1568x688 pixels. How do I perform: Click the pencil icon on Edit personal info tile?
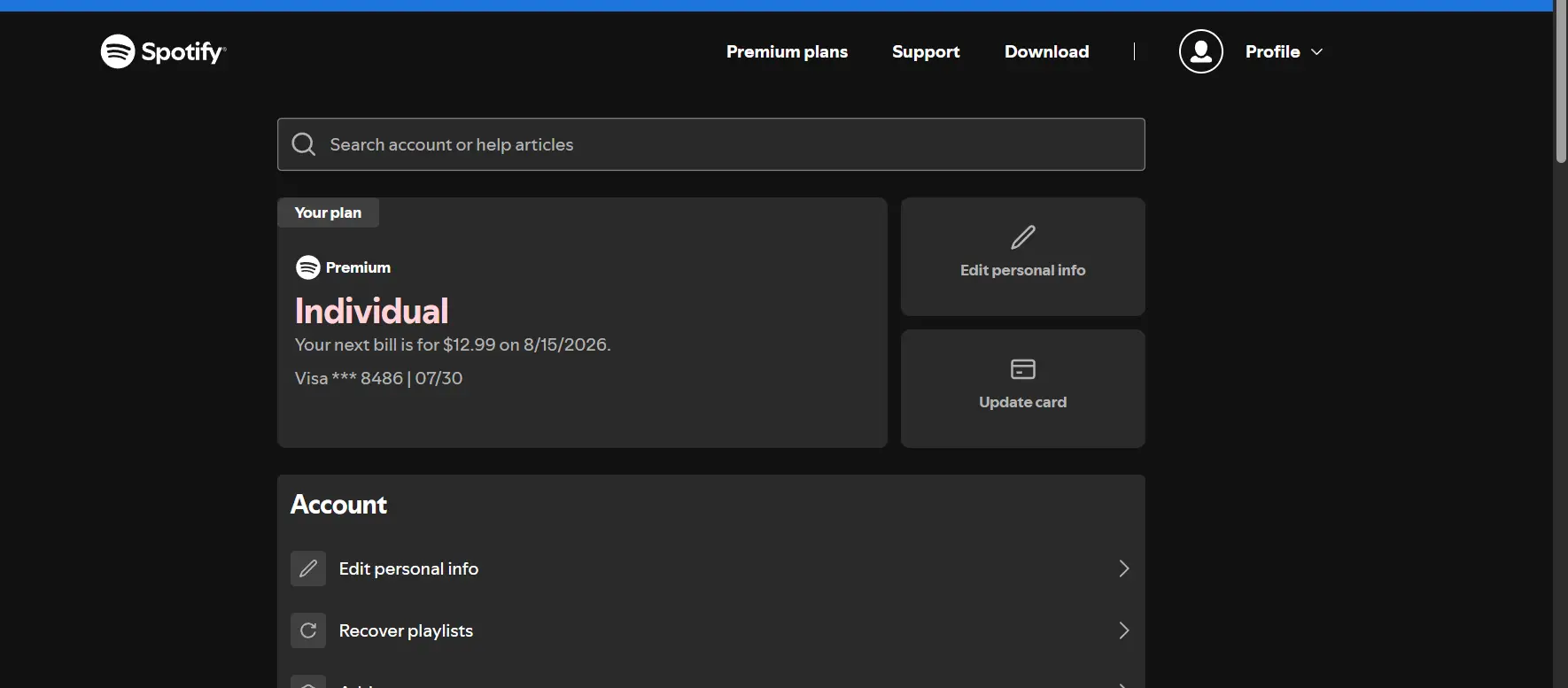[x=1023, y=237]
